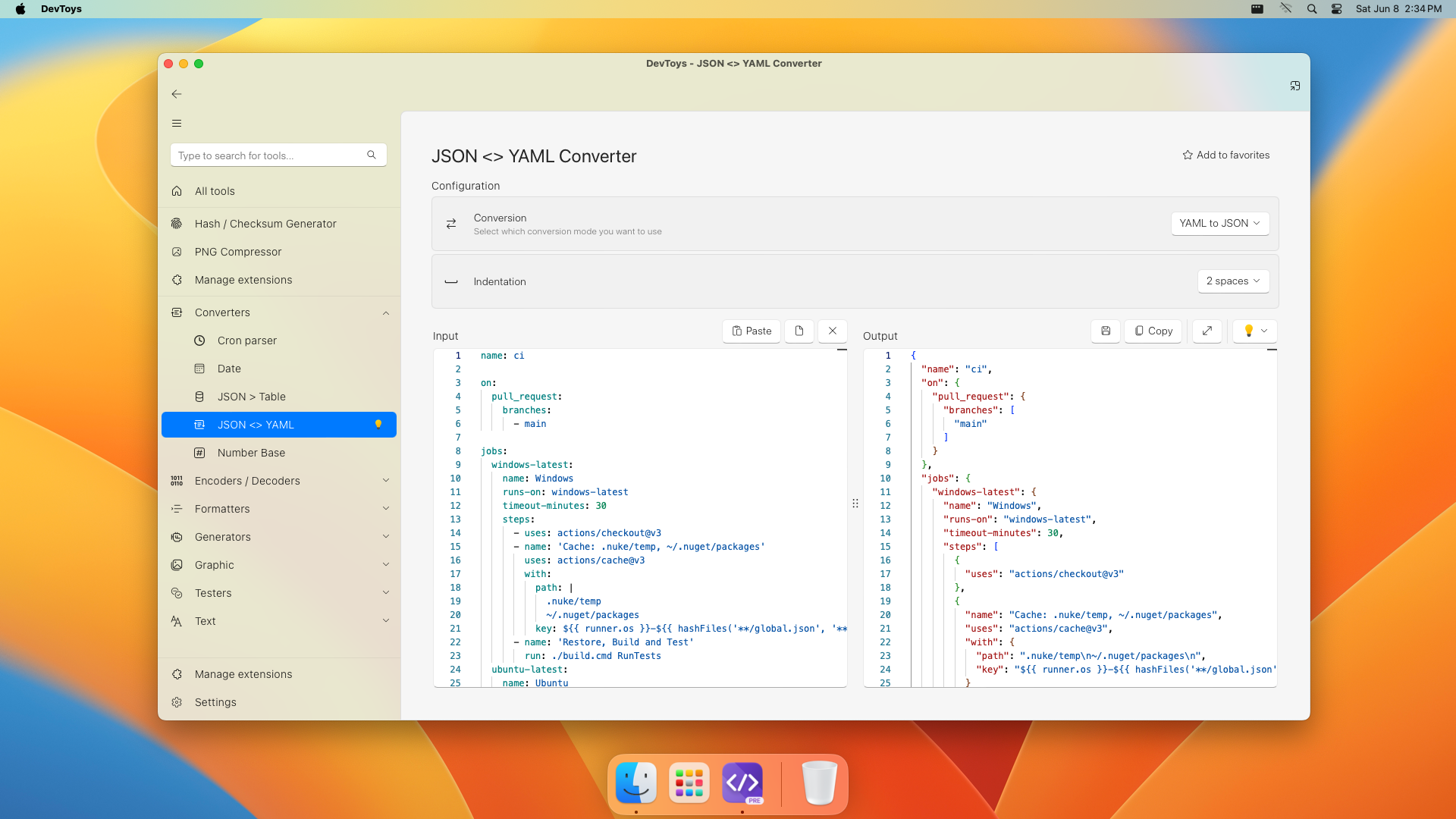Expand the Output editor to full view
The height and width of the screenshot is (819, 1456).
(1207, 331)
